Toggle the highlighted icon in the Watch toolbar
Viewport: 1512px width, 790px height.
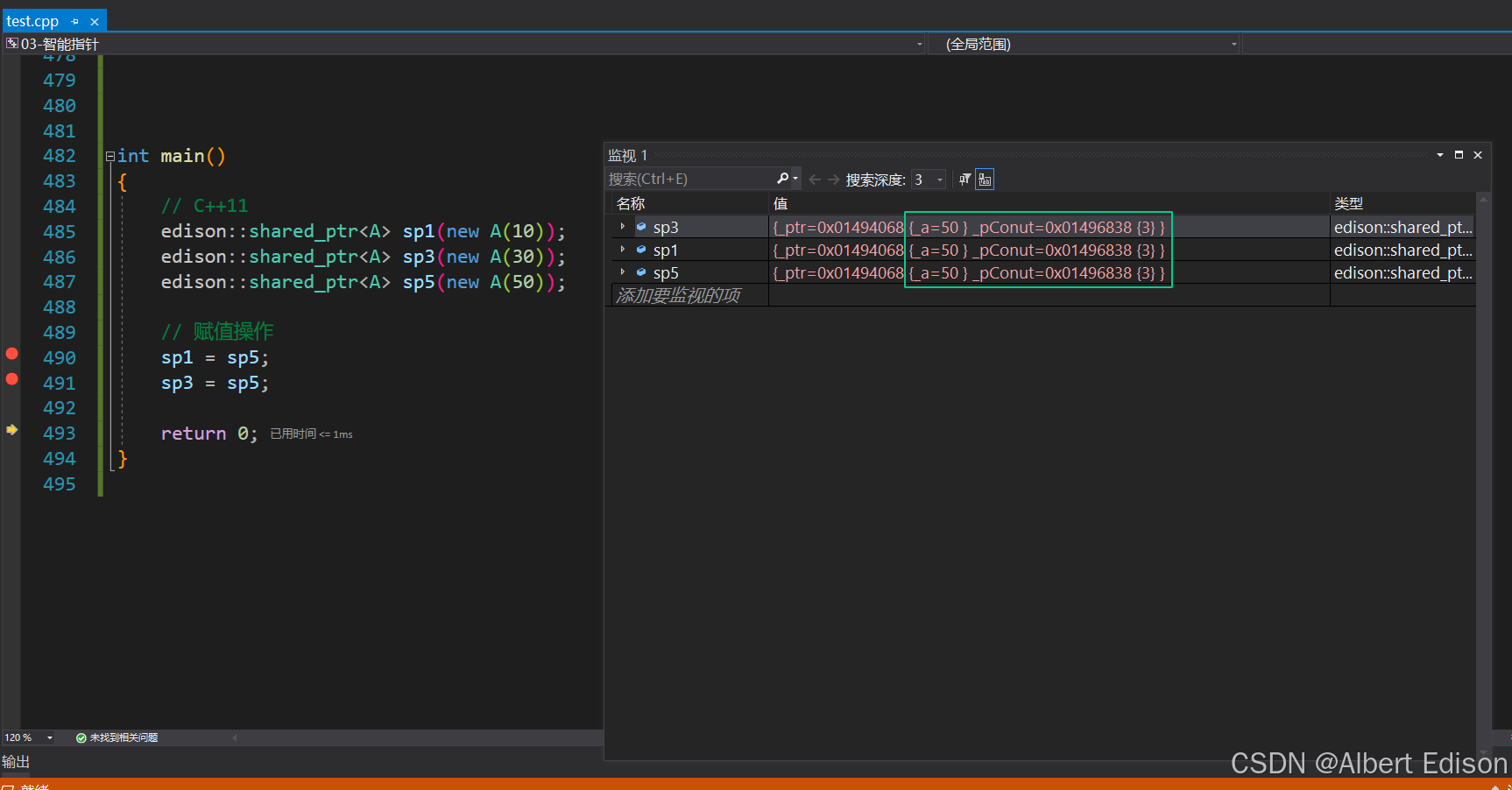(x=985, y=180)
